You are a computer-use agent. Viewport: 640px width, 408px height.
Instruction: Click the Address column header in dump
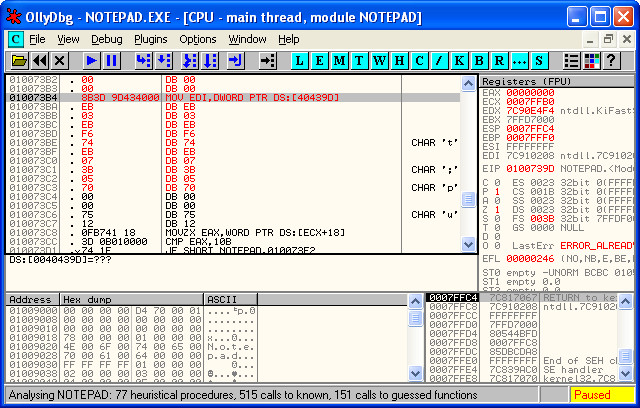click(x=33, y=299)
